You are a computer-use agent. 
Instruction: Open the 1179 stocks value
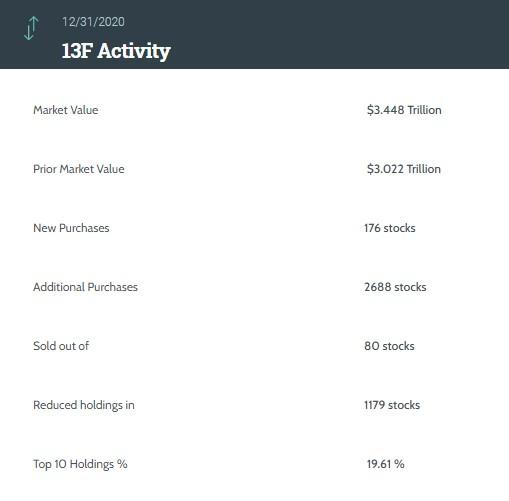click(392, 405)
